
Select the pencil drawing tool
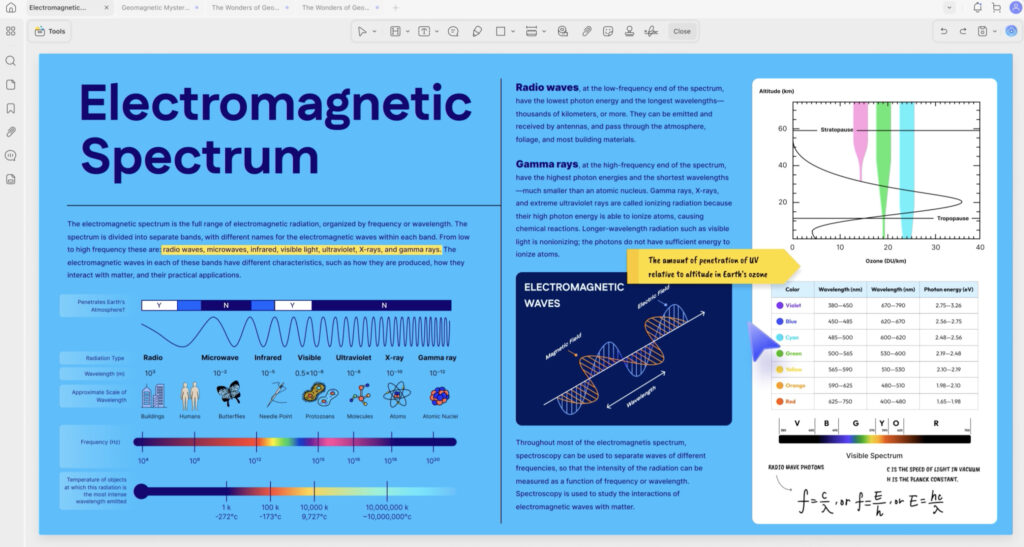(477, 31)
